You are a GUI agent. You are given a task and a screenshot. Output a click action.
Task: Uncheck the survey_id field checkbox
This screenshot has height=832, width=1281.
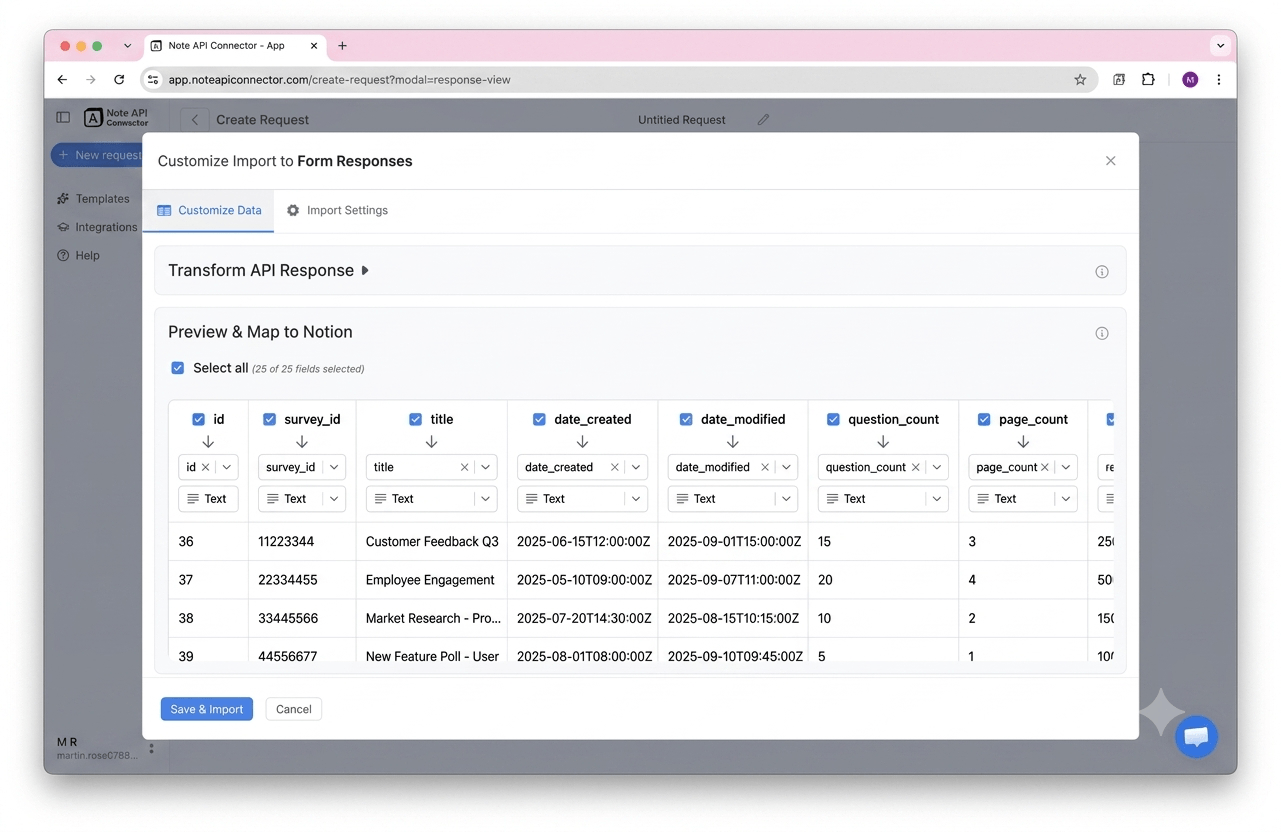(269, 420)
